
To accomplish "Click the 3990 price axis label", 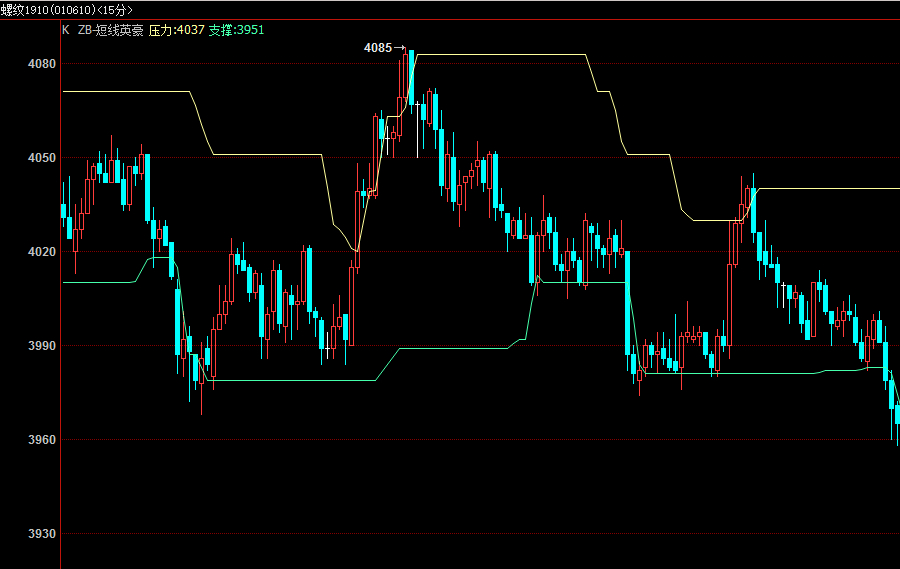I will pyautogui.click(x=42, y=346).
